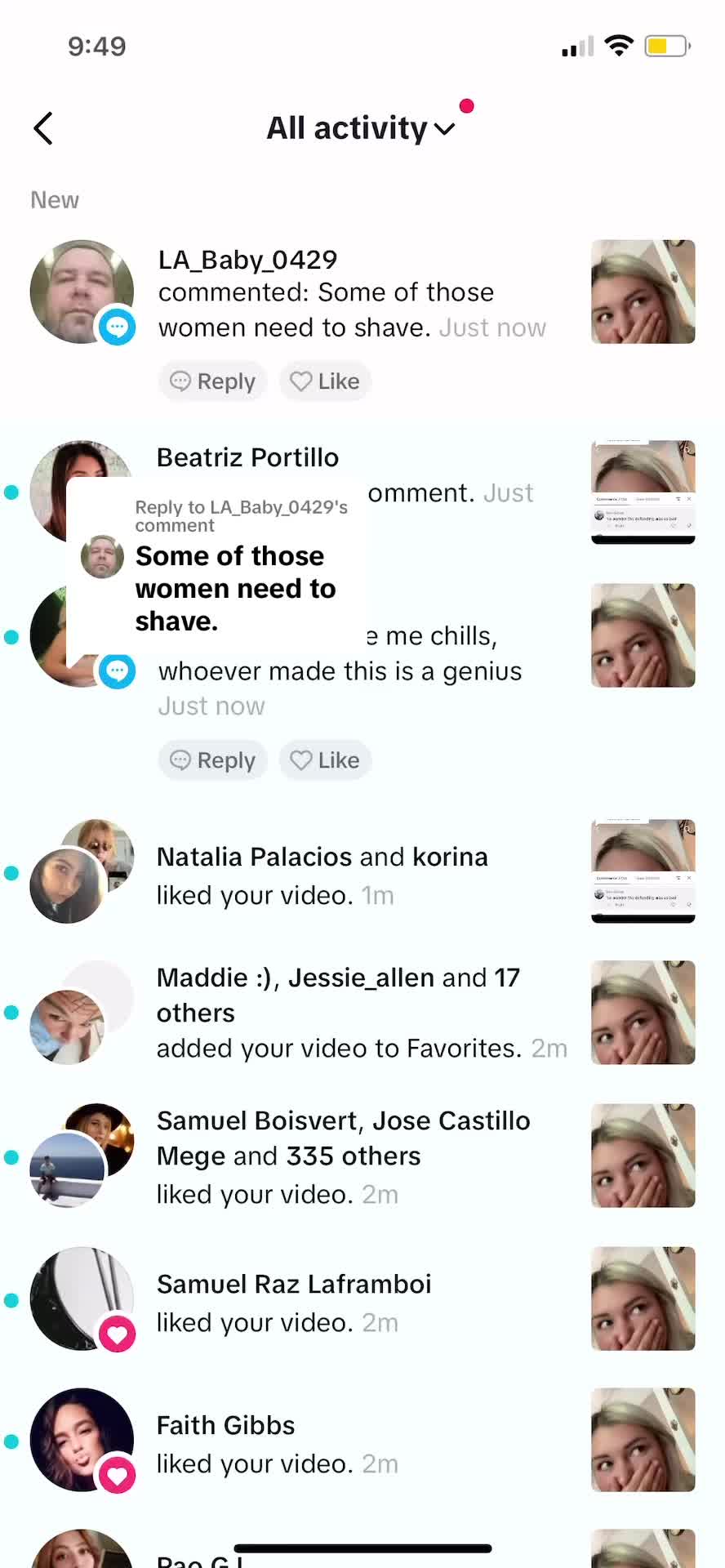This screenshot has width=725, height=1568.
Task: Open Maddie and Jessie_allen Favorites notification
Action: point(362,1013)
